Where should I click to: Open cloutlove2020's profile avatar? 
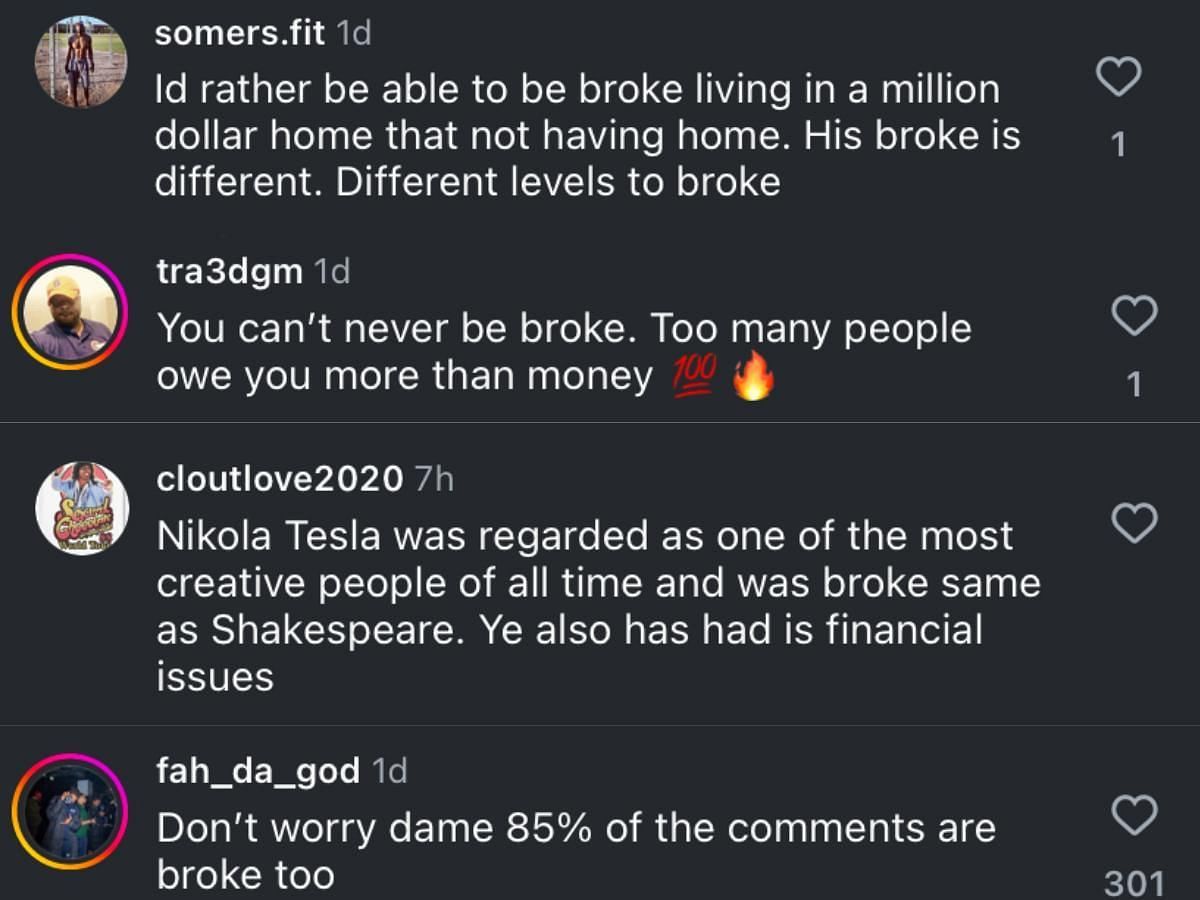[x=82, y=509]
